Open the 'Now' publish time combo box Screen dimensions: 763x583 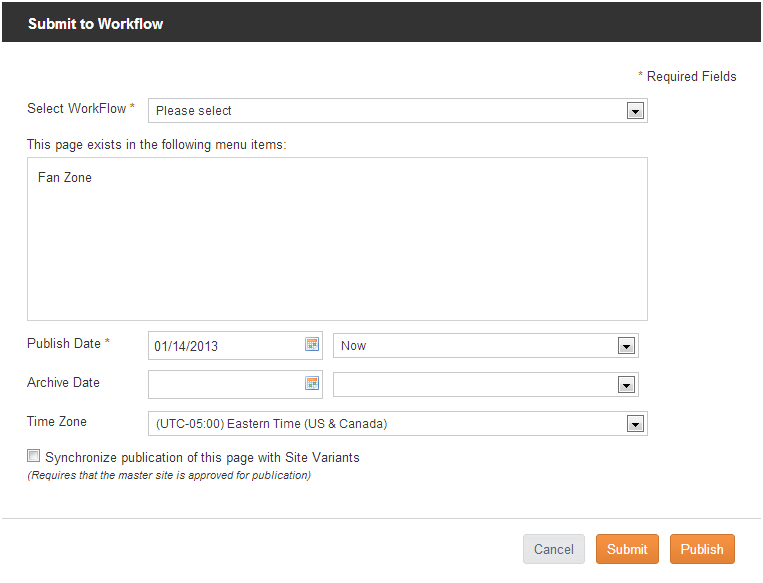[x=486, y=346]
